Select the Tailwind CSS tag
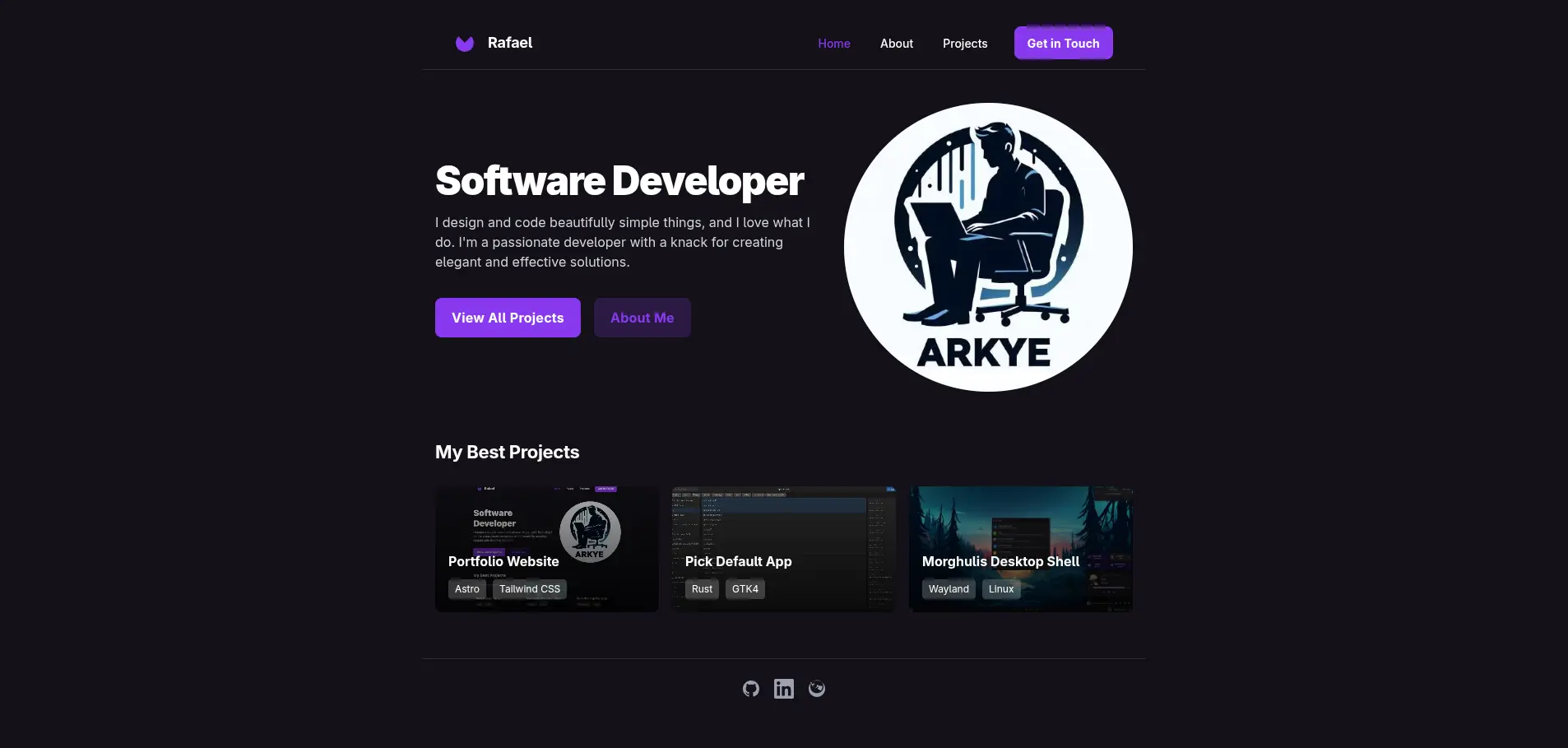This screenshot has width=1568, height=748. [x=529, y=588]
